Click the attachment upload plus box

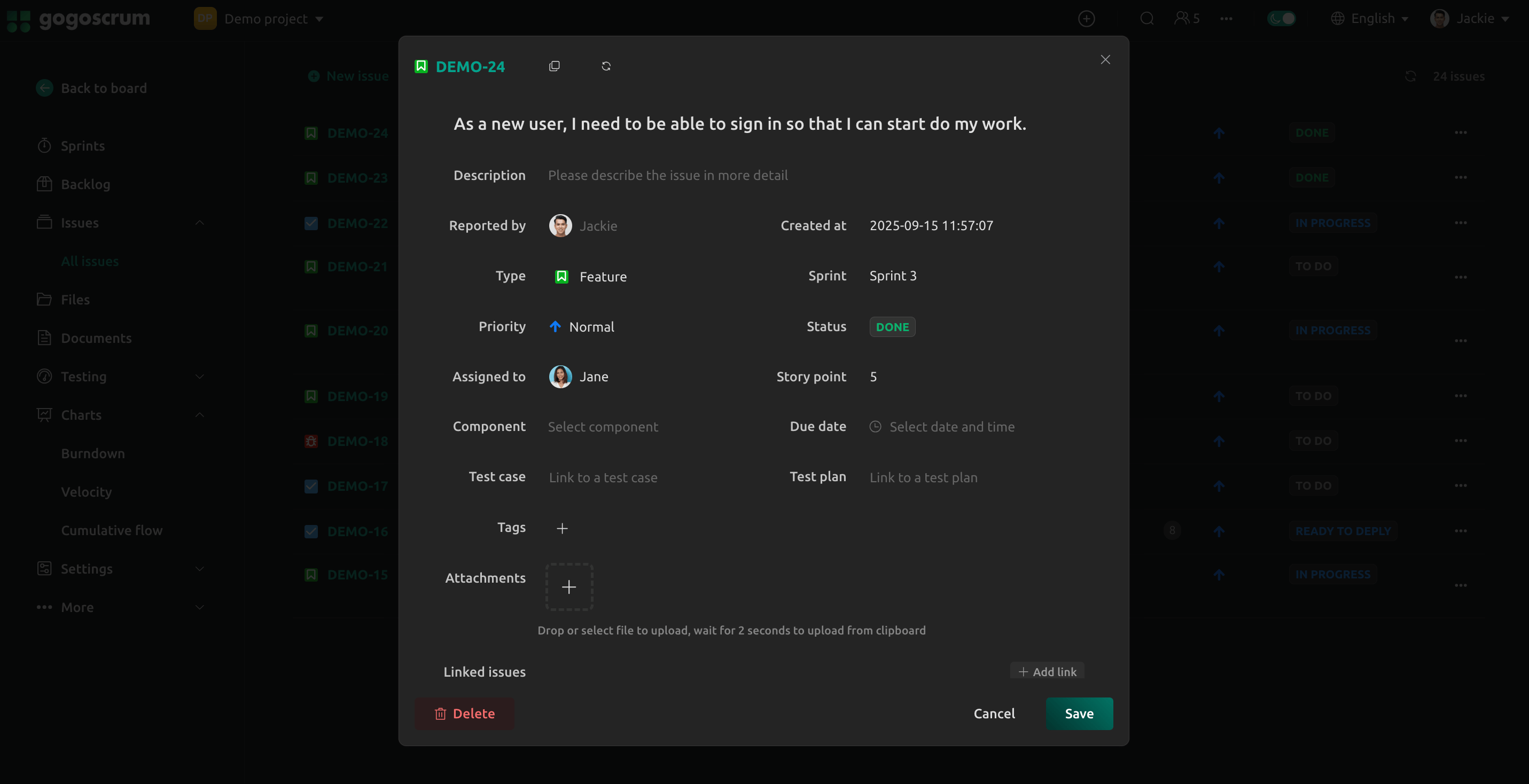coord(569,587)
